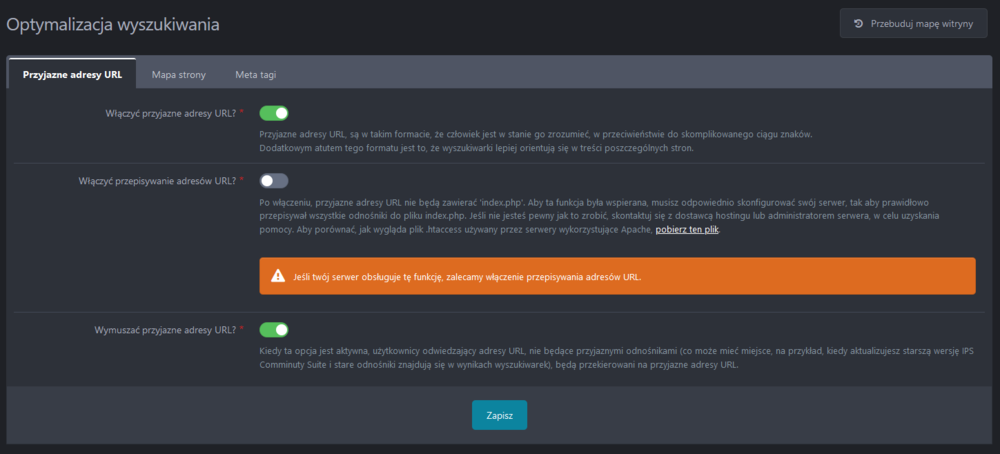
Task: Follow the 'pobierz ten plik' link
Action: click(687, 230)
